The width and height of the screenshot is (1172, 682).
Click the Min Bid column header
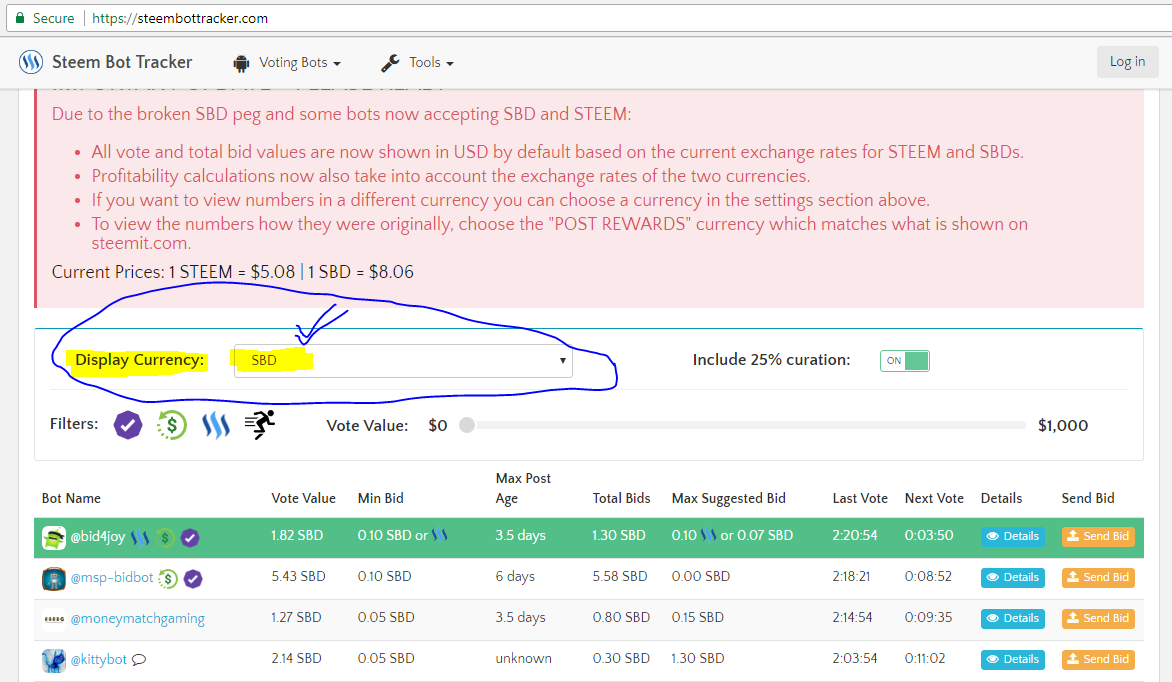click(x=380, y=498)
